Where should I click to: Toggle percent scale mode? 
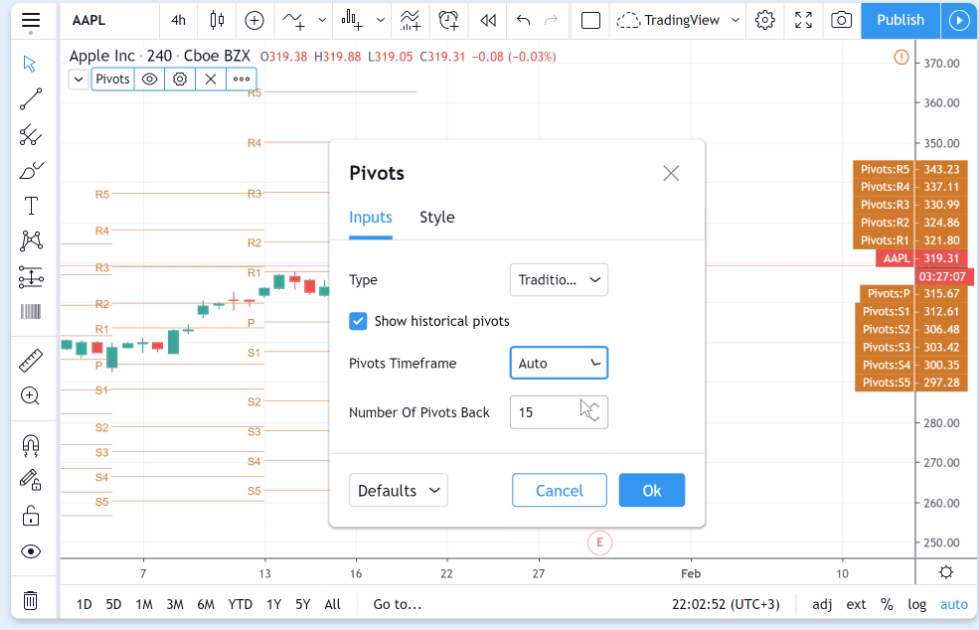coord(887,604)
